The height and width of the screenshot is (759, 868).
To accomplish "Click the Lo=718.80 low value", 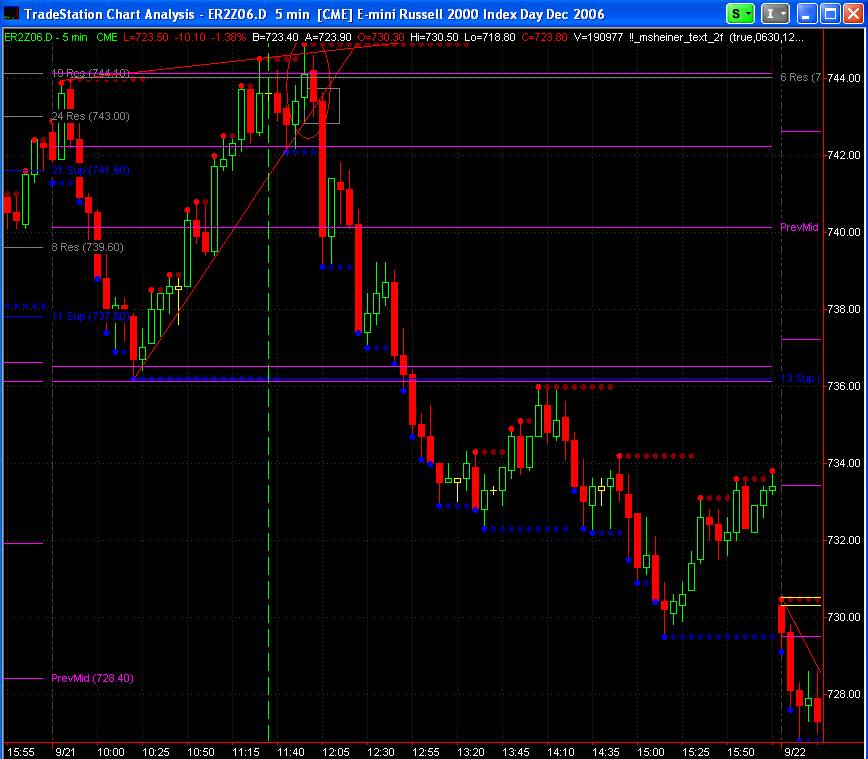I will [489, 38].
